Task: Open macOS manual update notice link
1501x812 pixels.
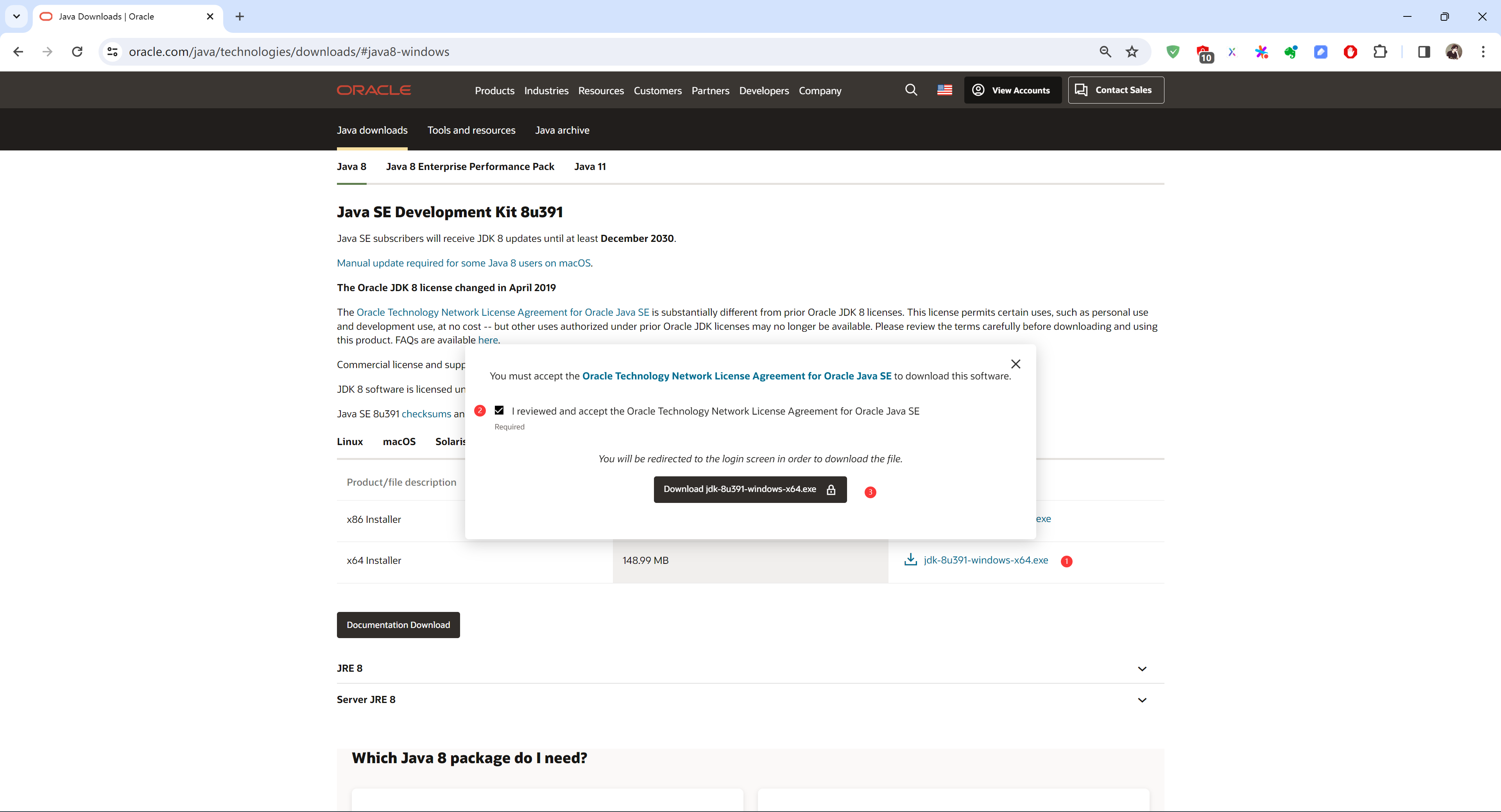Action: pyautogui.click(x=464, y=263)
